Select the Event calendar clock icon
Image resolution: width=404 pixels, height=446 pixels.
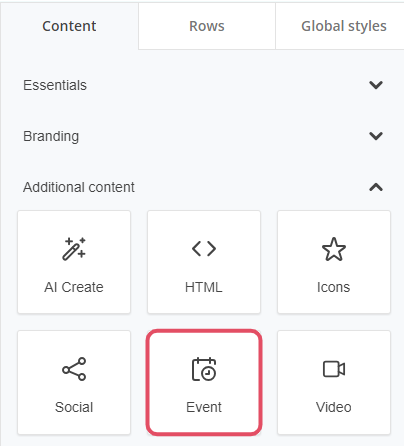[x=204, y=369]
